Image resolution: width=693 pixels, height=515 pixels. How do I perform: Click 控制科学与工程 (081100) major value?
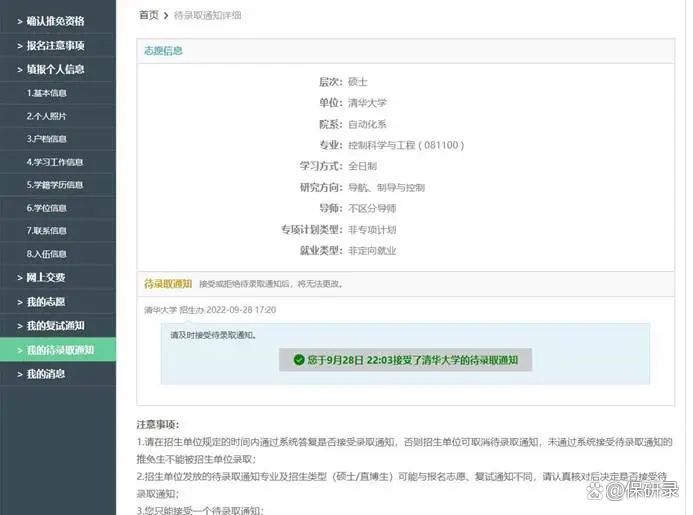(x=406, y=145)
